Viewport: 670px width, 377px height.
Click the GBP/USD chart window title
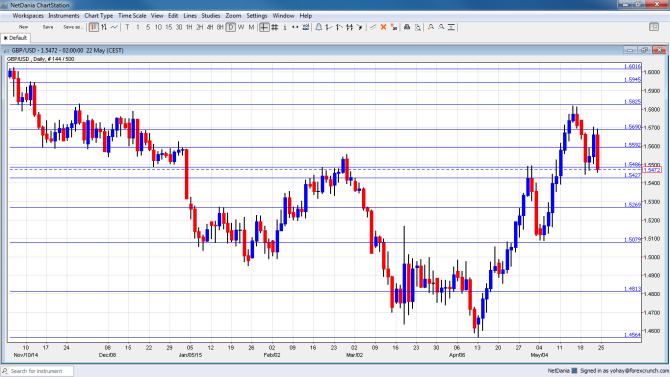pos(68,50)
